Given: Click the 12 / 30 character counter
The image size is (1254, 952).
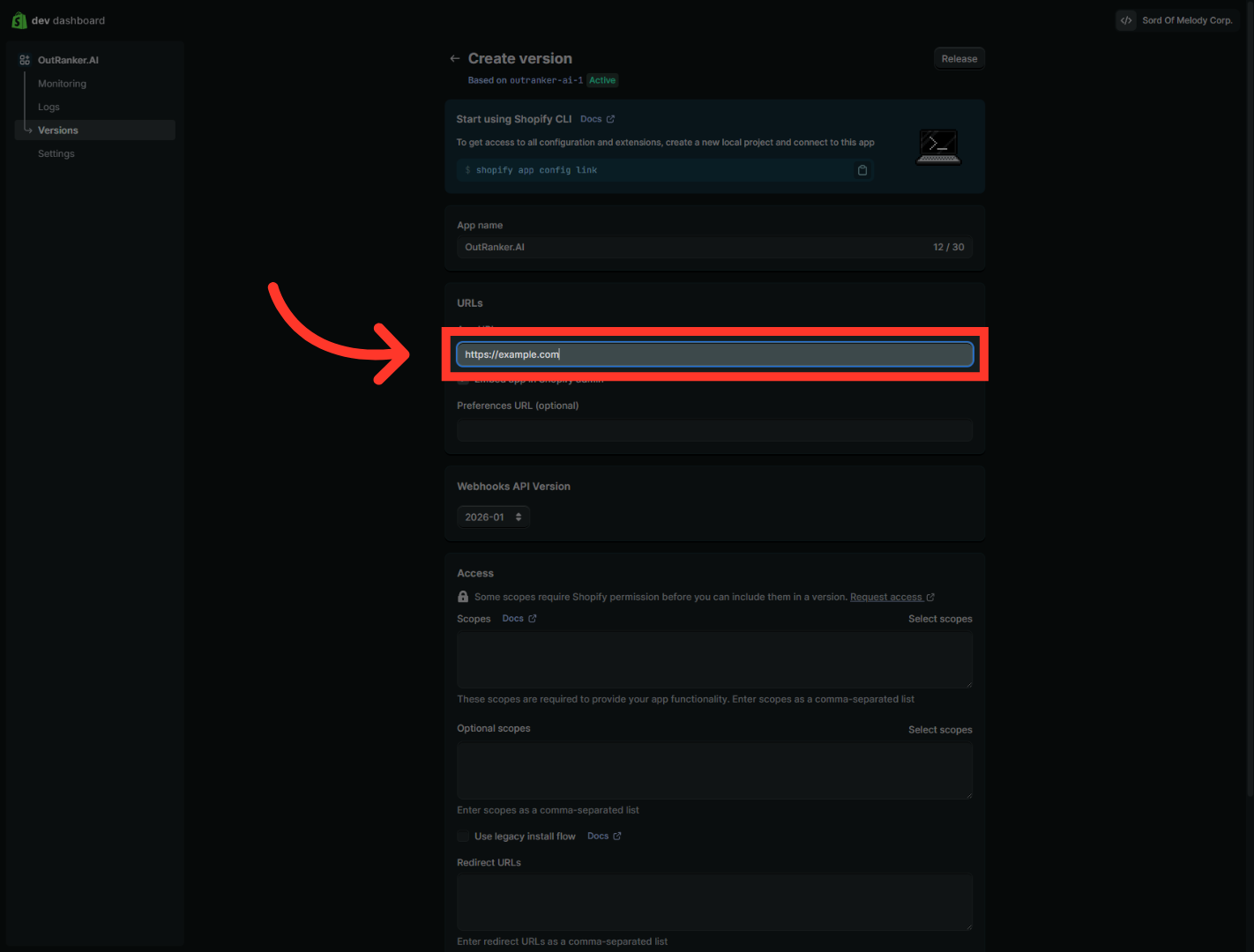Looking at the screenshot, I should tap(948, 248).
